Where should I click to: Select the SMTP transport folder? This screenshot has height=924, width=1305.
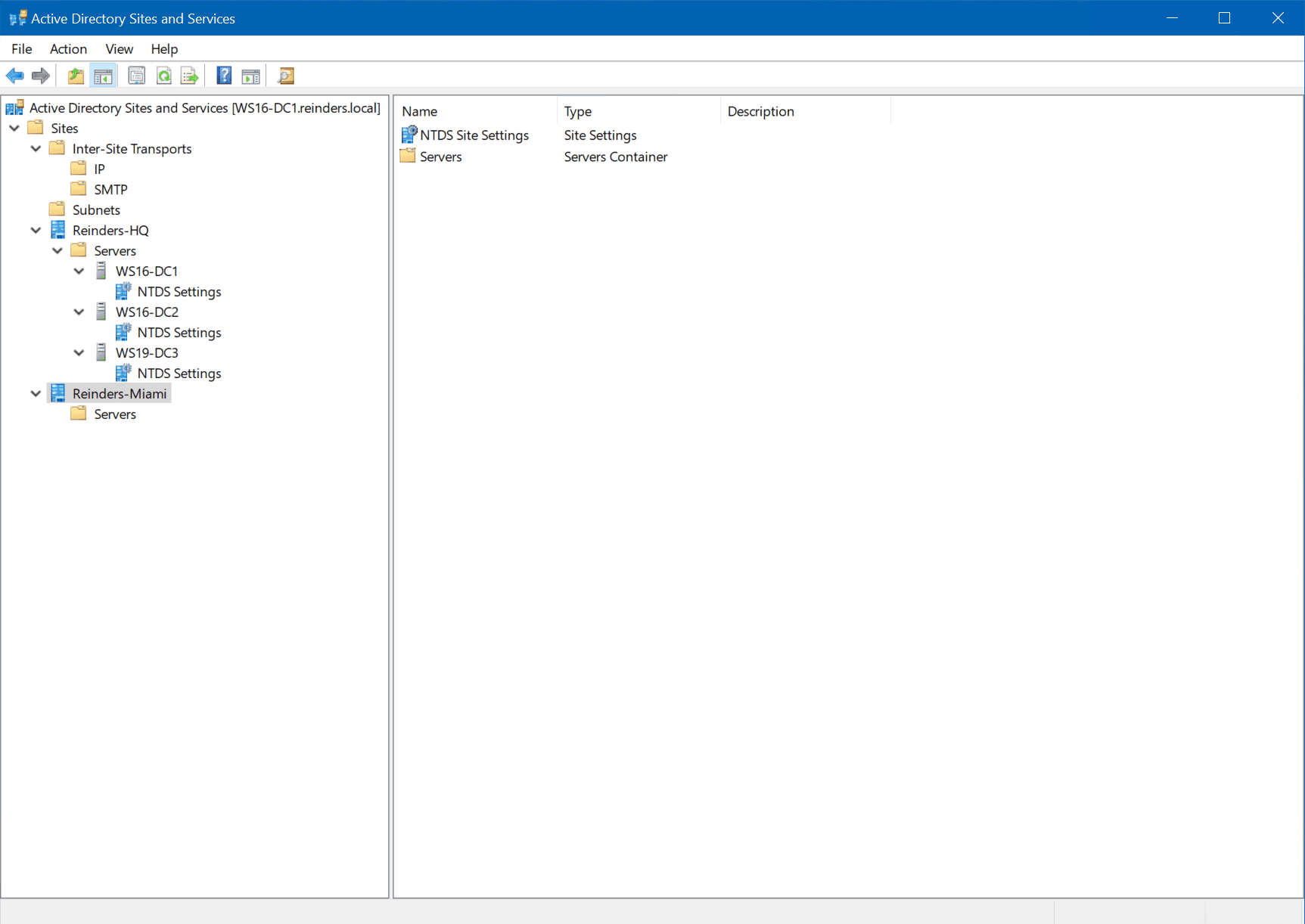110,189
